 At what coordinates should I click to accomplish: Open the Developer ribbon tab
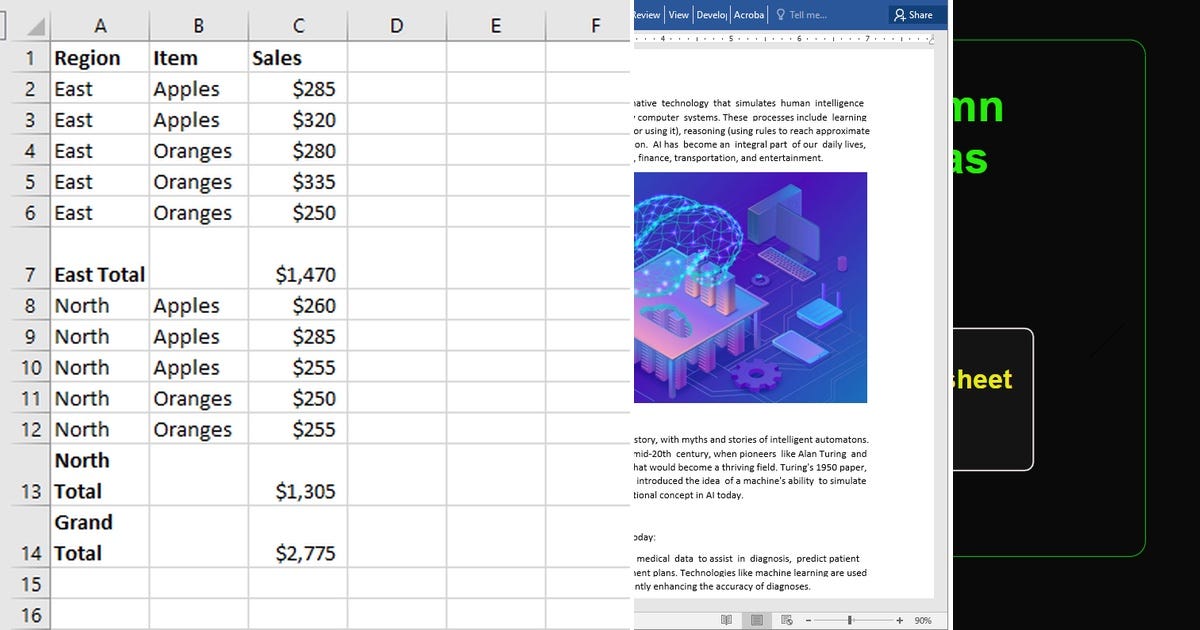(x=712, y=14)
